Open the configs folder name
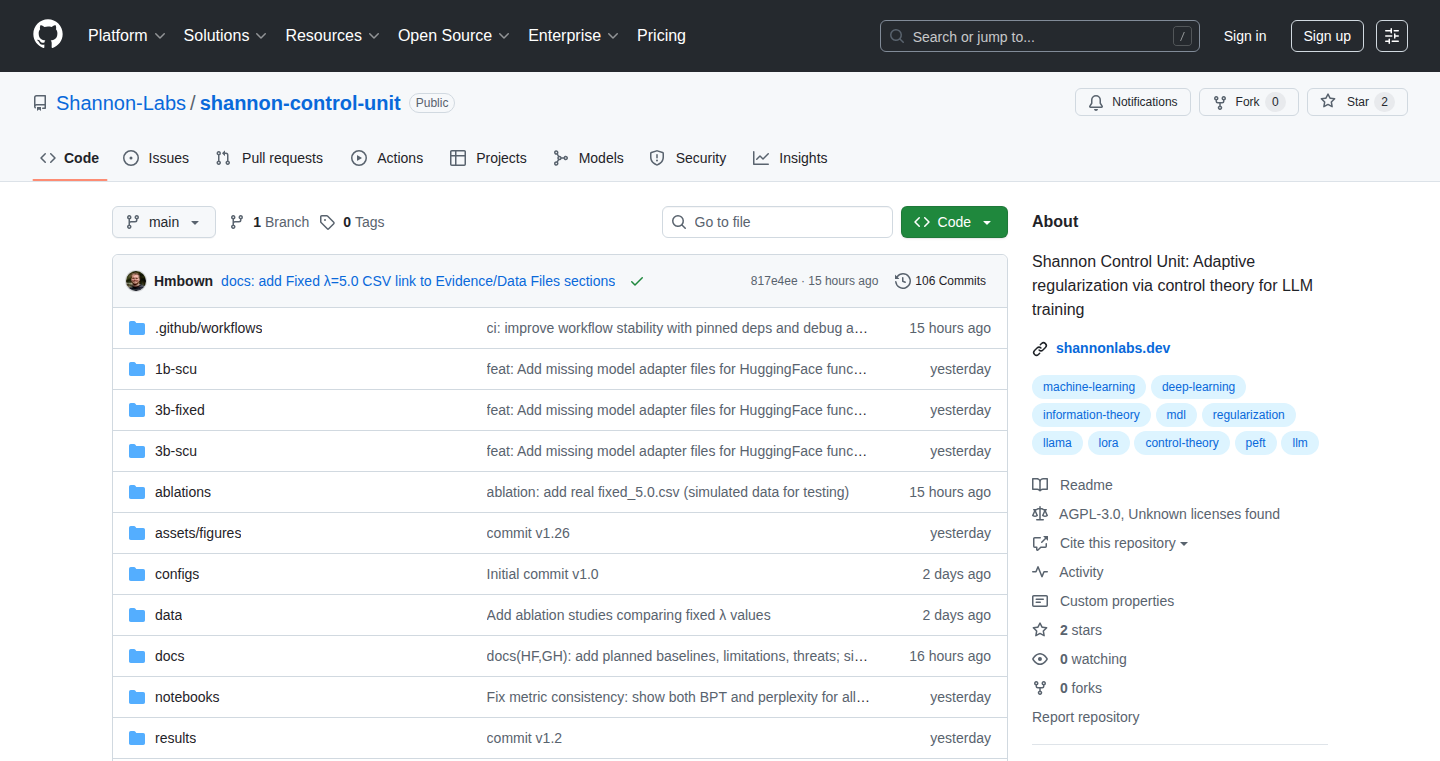This screenshot has height=761, width=1440. point(177,574)
